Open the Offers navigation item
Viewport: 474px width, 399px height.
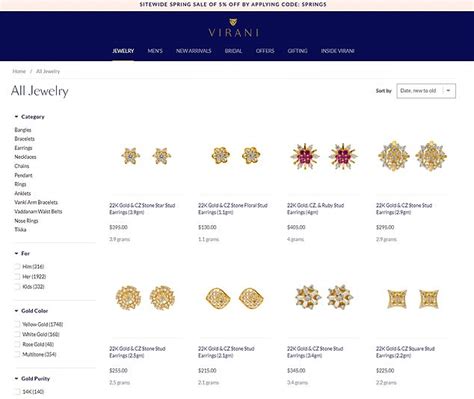265,51
